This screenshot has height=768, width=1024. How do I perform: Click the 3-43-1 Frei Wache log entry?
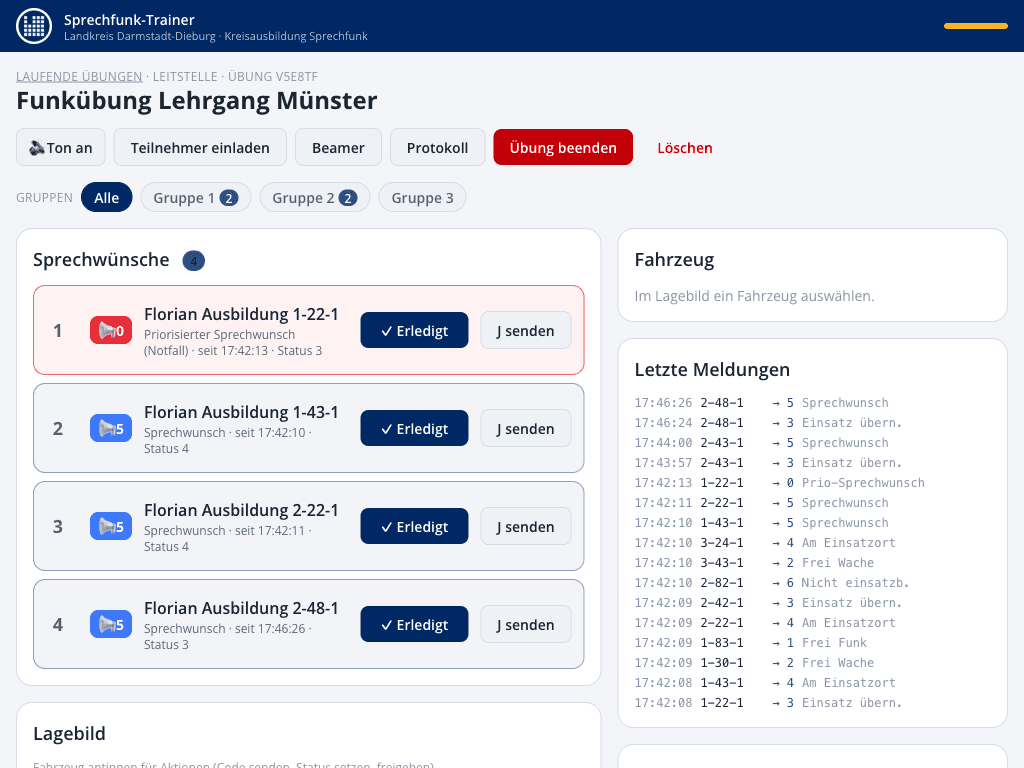812,563
